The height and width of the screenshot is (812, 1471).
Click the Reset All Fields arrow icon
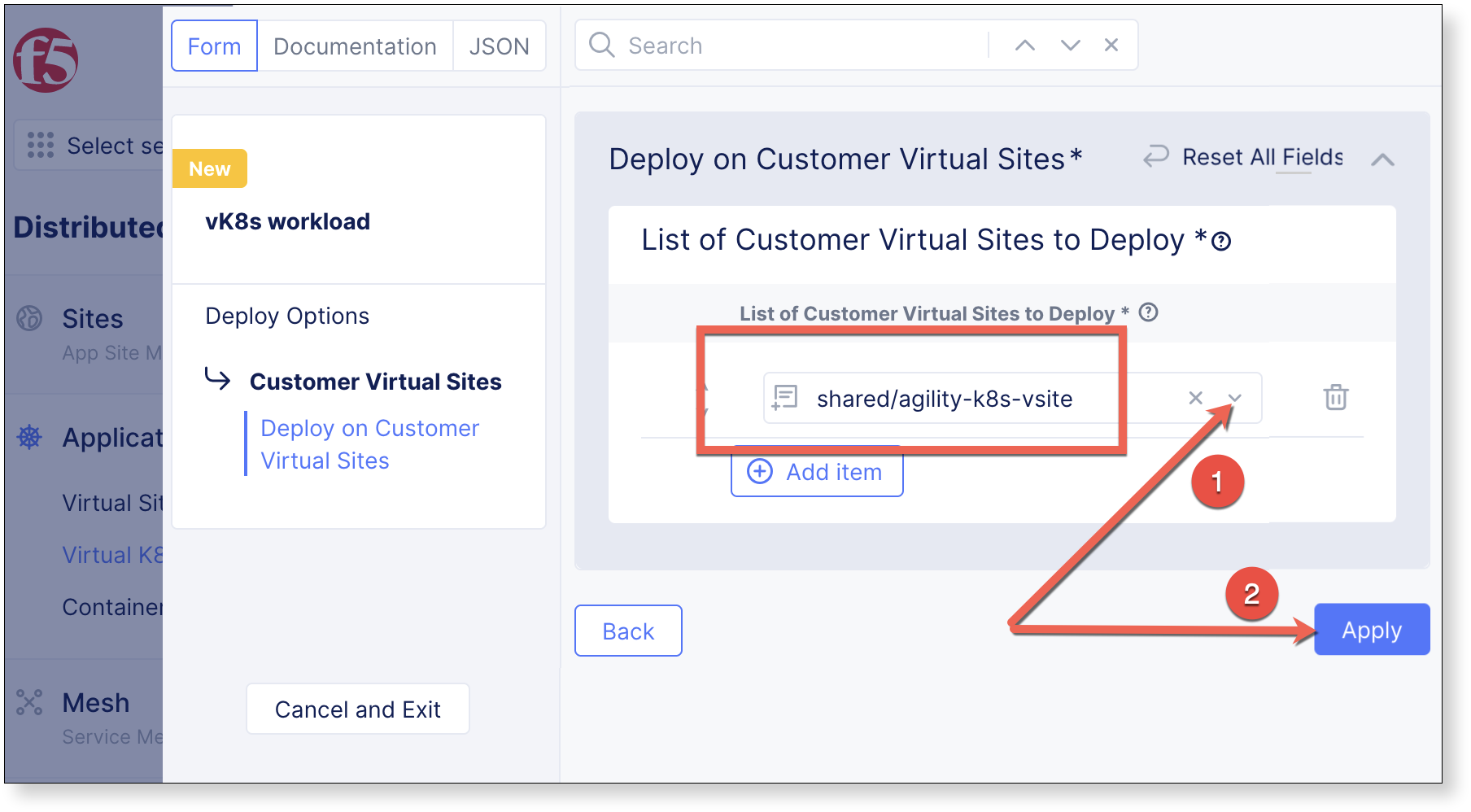[1156, 156]
